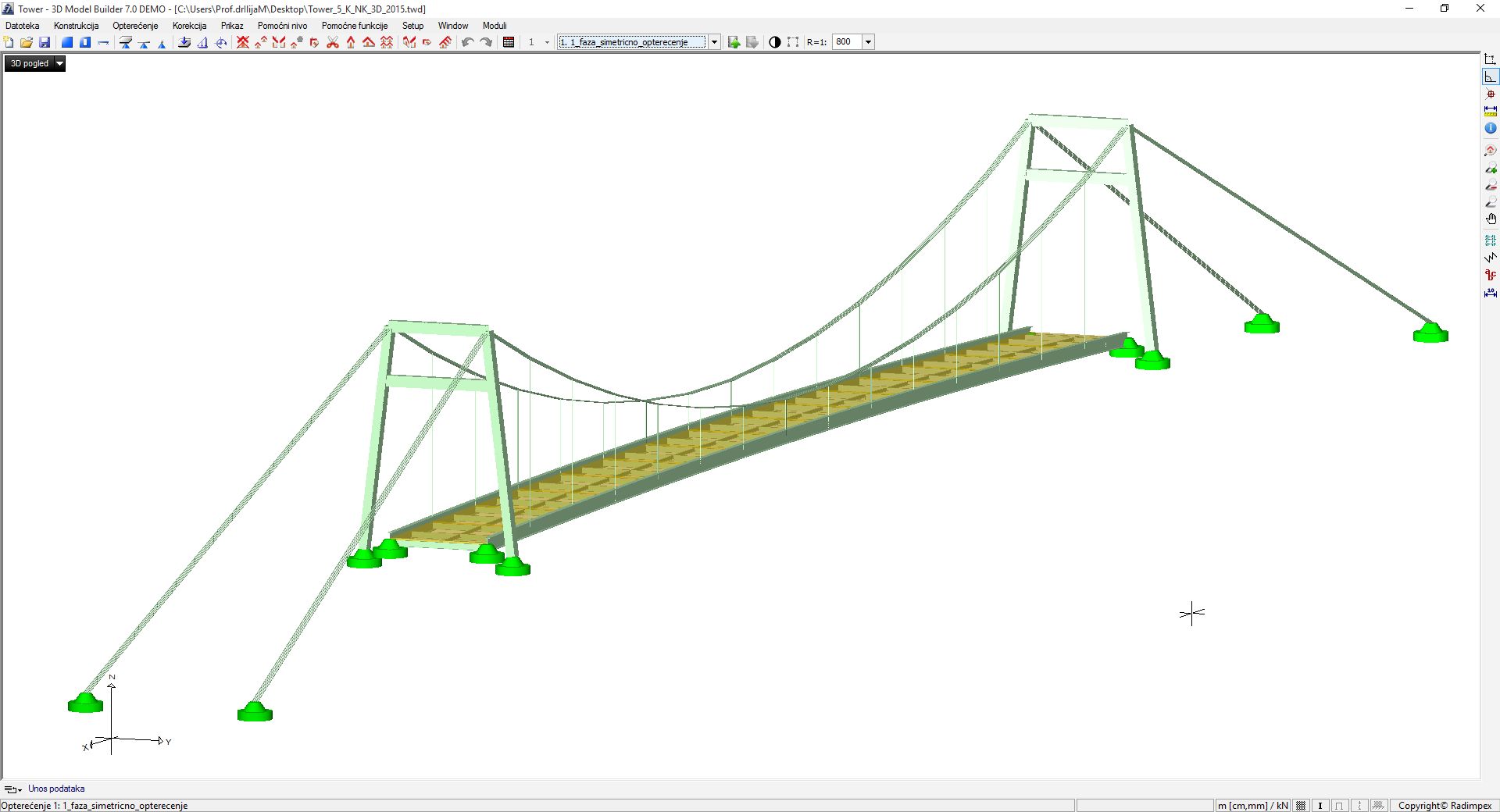Click the green bridge support at the far right cable
The width and height of the screenshot is (1500, 812).
pos(1430,333)
